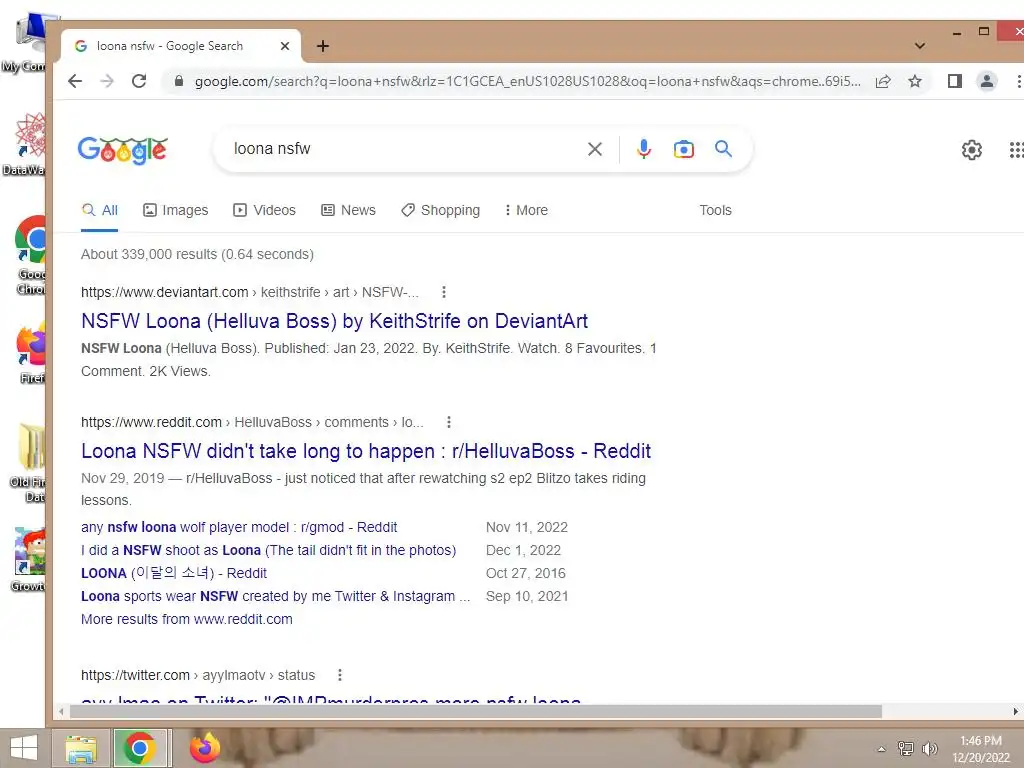
Task: Open the Loona sports wear link
Action: coord(275,596)
